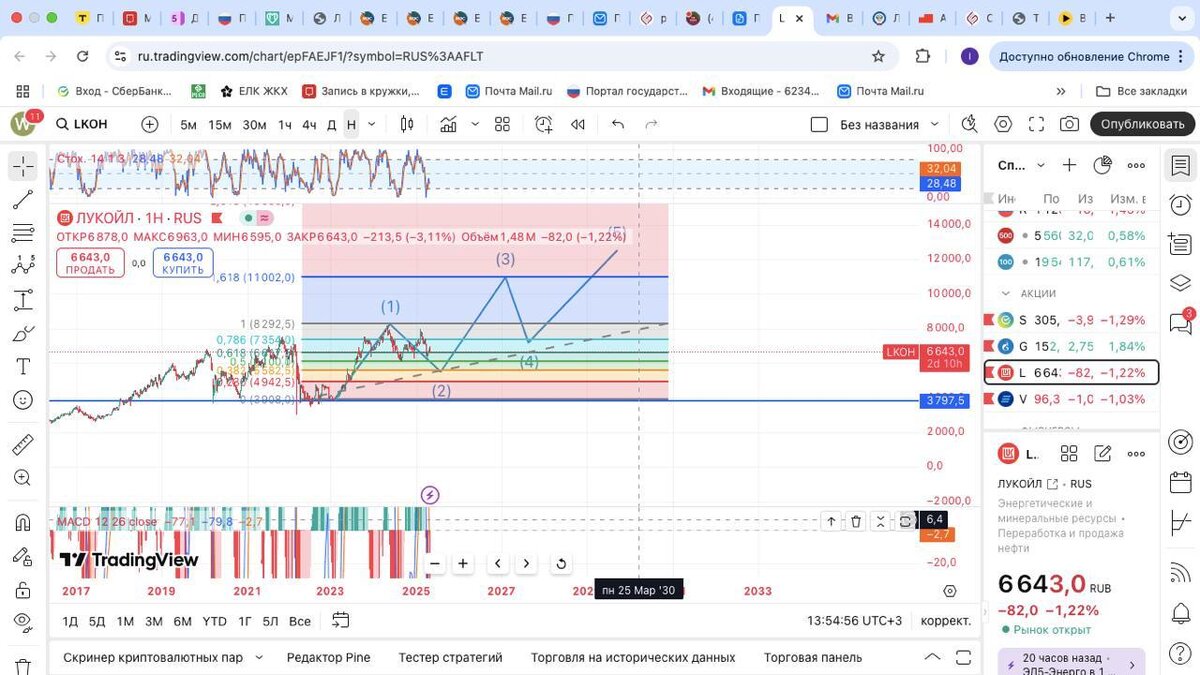Expand the timeframe interval dropdown arrow

click(x=372, y=125)
